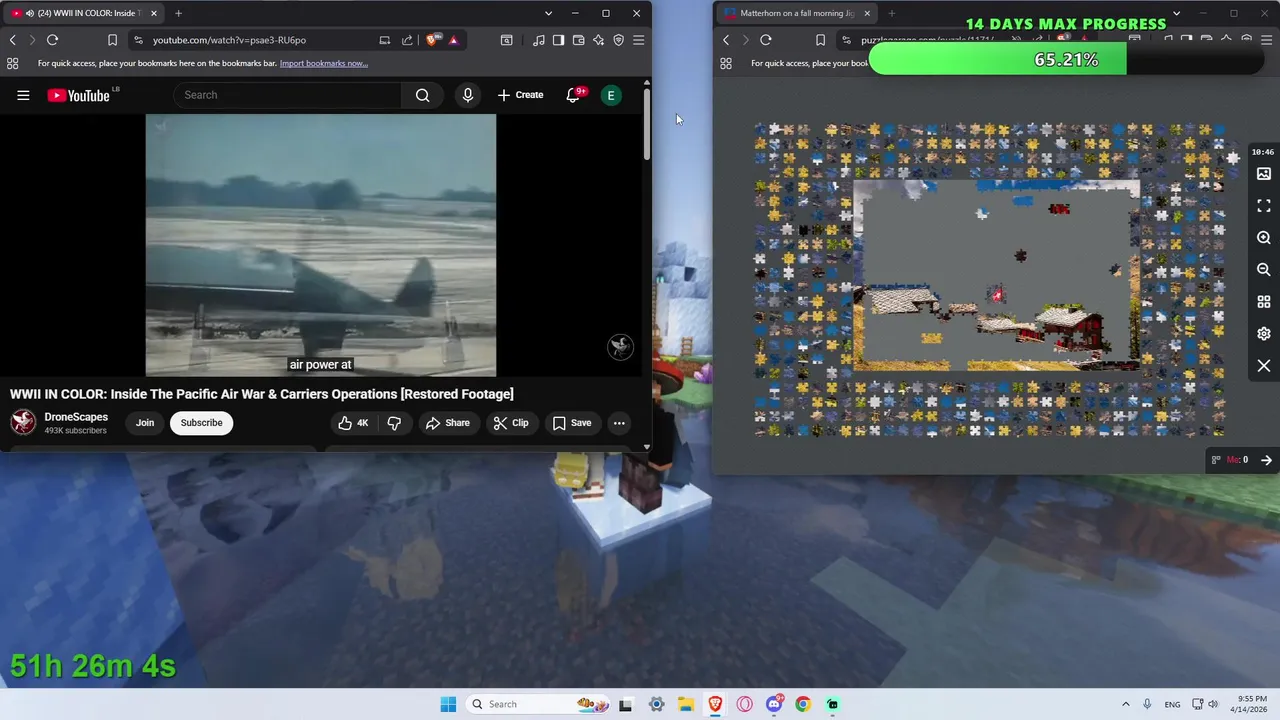Close the WWII IN COLOR tab
Viewport: 1280px width, 720px height.
153,13
